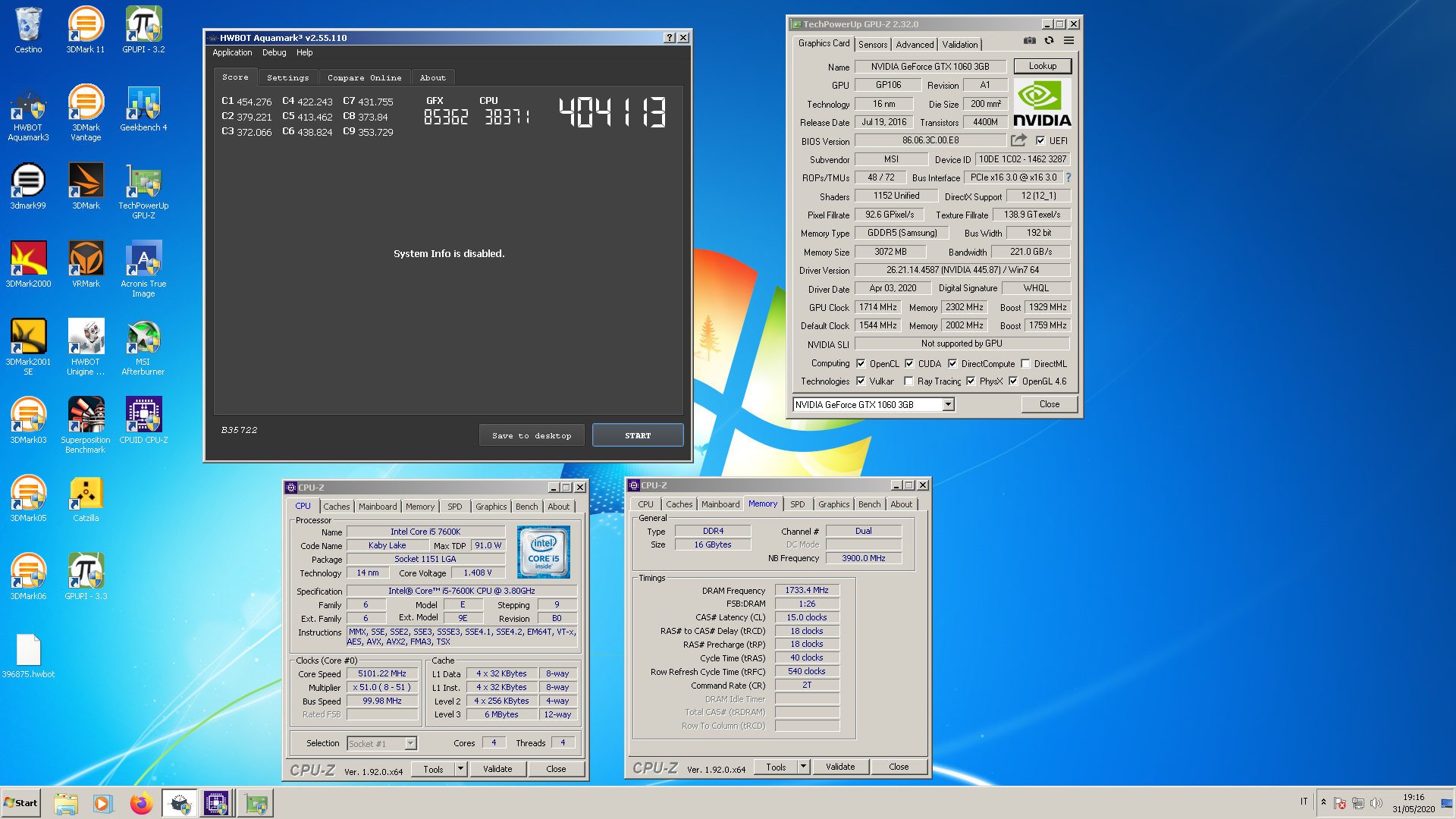Open GPU-Z hamburger menu icon
Viewport: 1456px width, 819px height.
1068,41
